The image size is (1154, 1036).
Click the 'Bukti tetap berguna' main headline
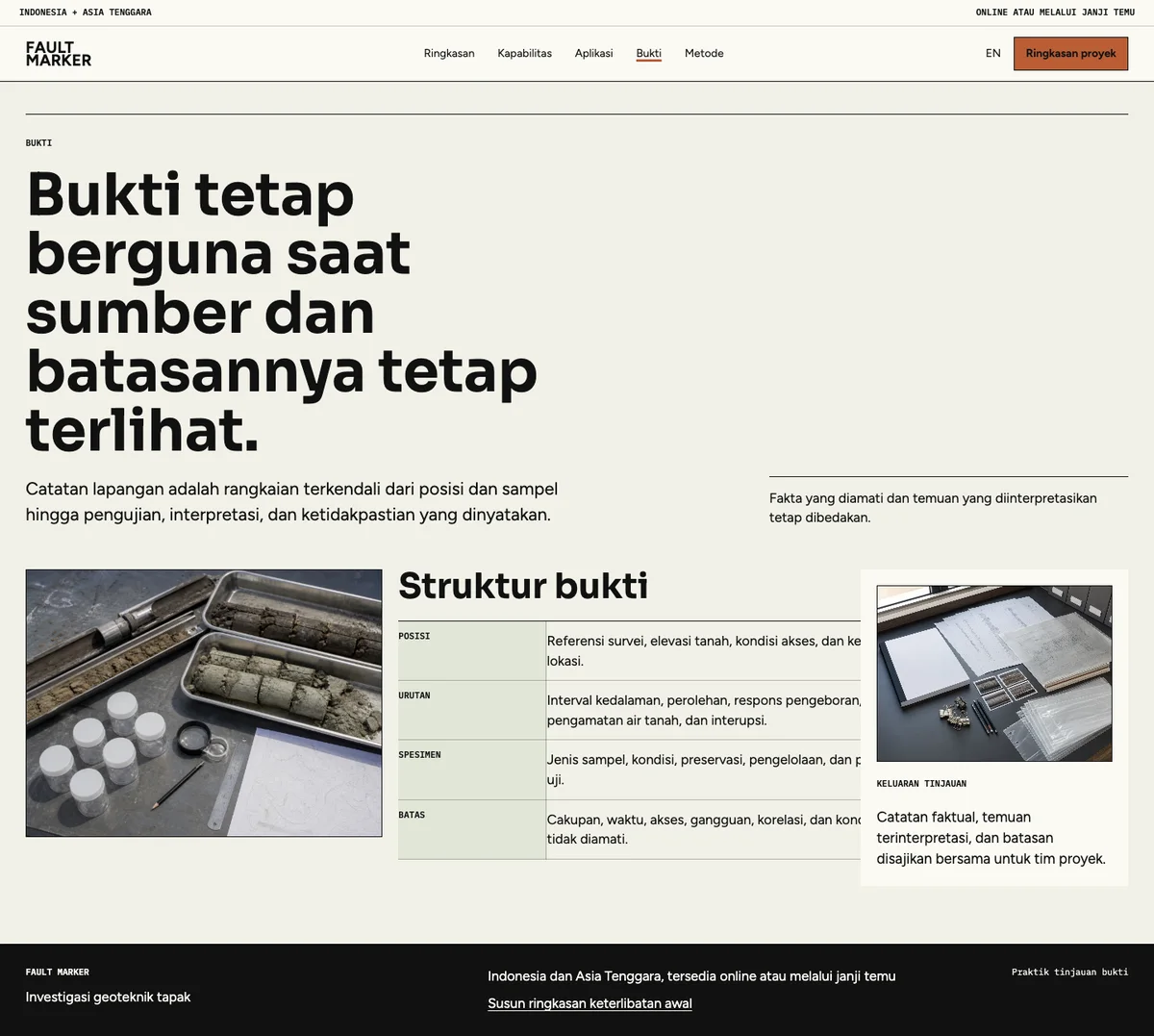pyautogui.click(x=282, y=312)
